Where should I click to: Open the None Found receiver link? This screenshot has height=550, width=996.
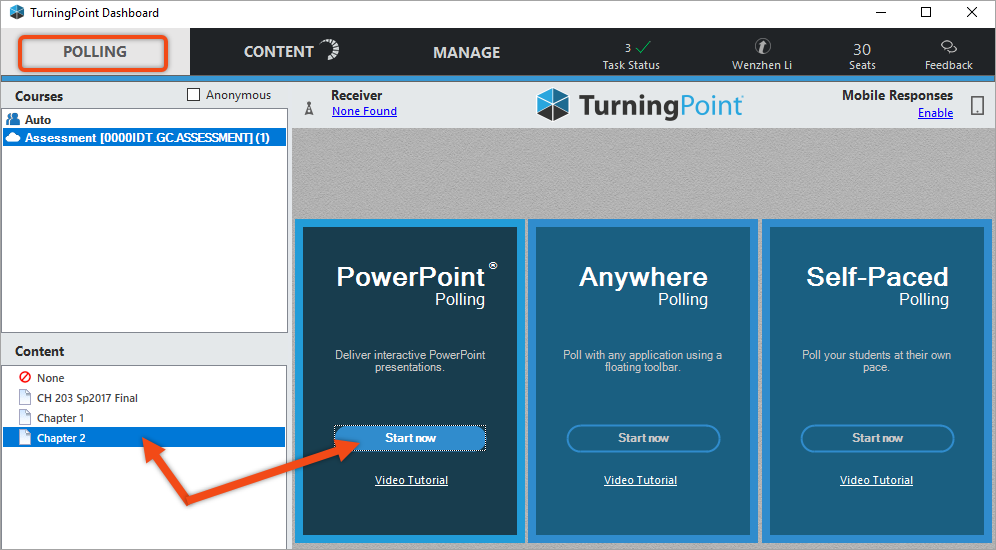coord(364,111)
